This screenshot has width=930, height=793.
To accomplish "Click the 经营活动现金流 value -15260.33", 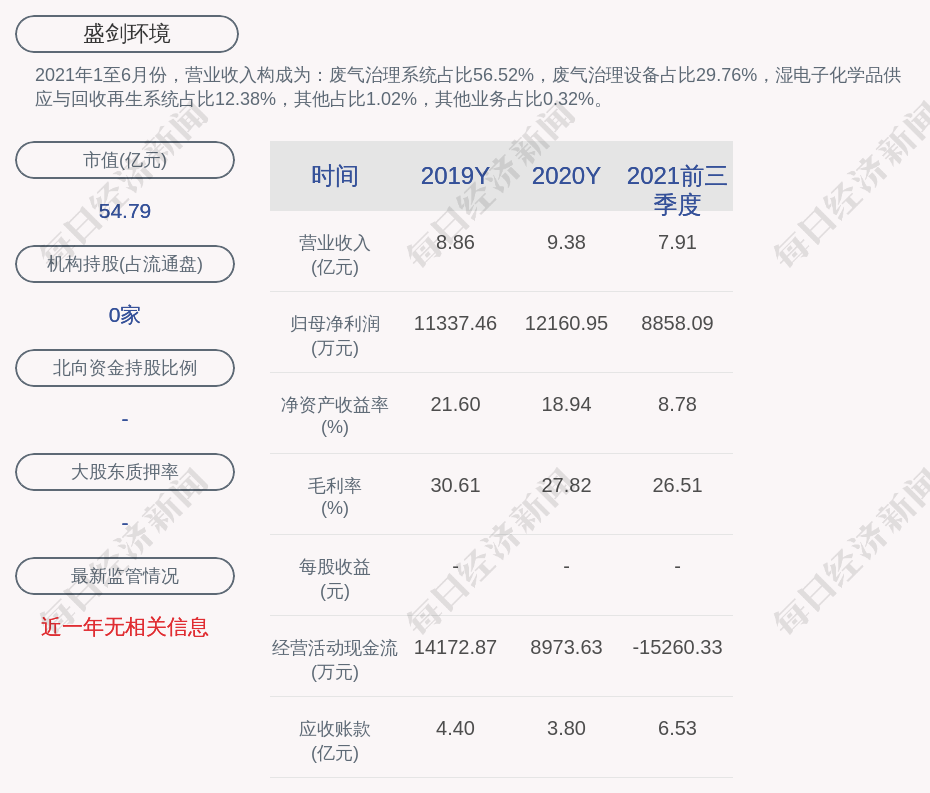I will coord(677,647).
